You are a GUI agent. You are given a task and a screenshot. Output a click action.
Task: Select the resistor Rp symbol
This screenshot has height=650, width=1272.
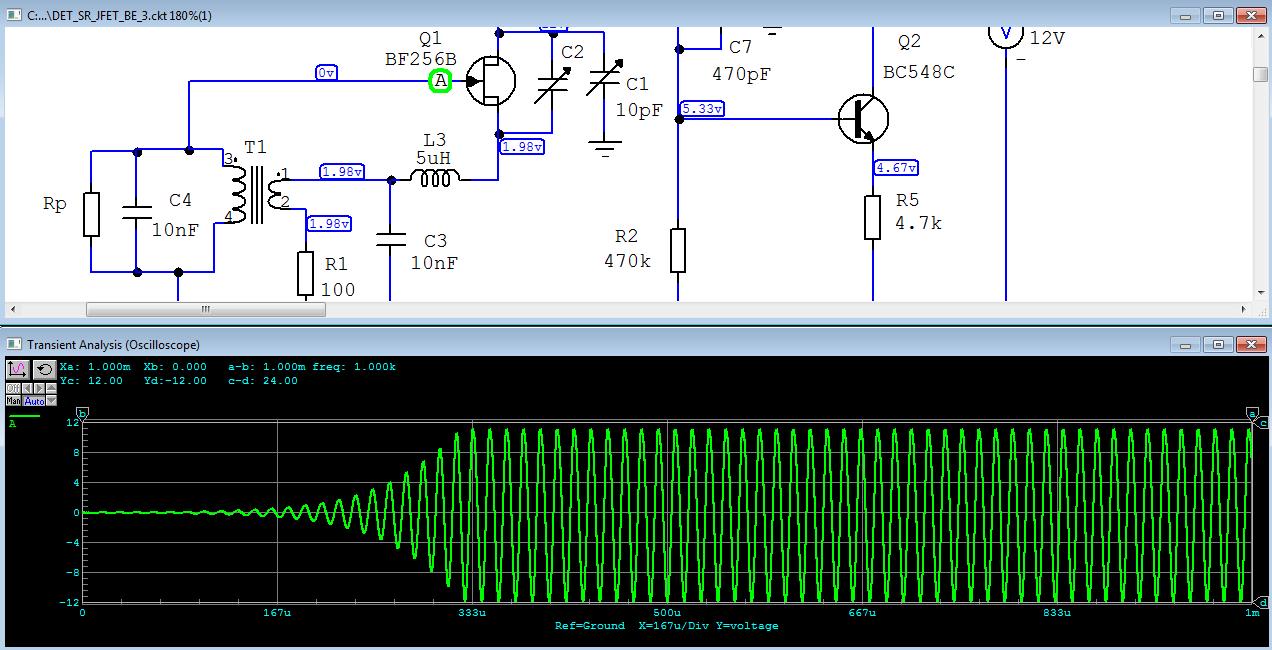coord(91,214)
